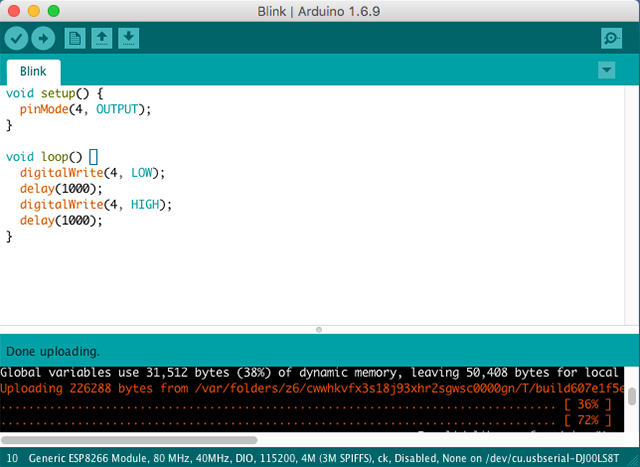Click the console horizontal scrollbar thumb
The image size is (640, 467).
129,440
